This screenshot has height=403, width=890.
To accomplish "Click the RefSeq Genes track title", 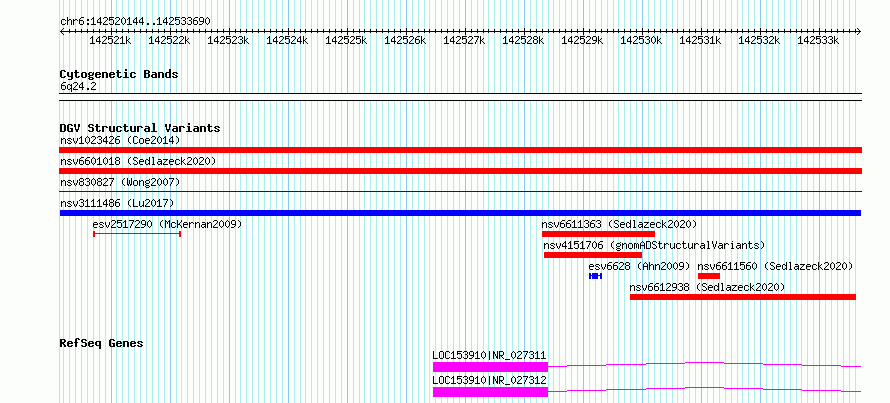I will click(x=102, y=343).
